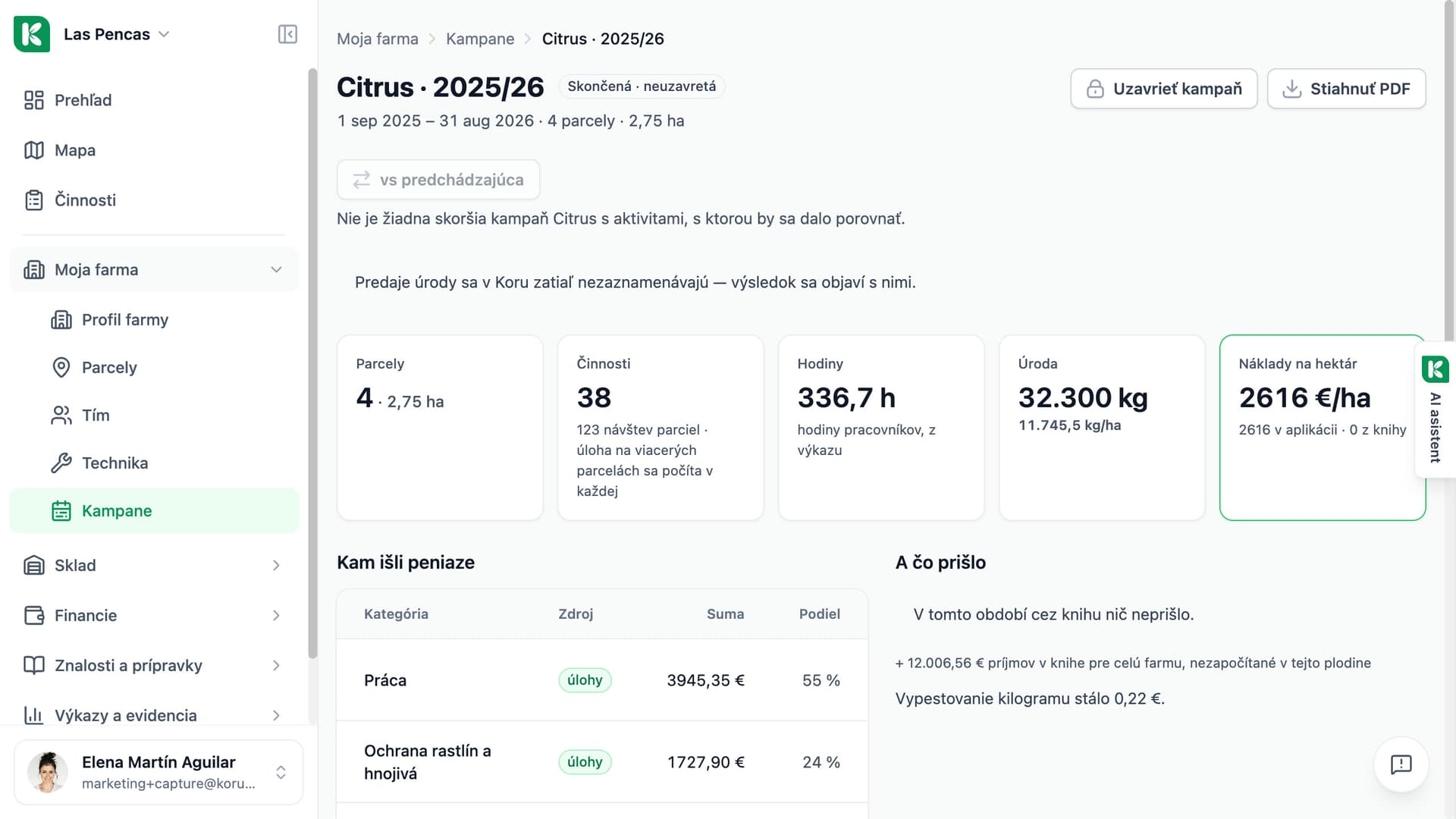Click Uzavrieť kampaň button
Screen dimensions: 1456x819
point(1164,89)
